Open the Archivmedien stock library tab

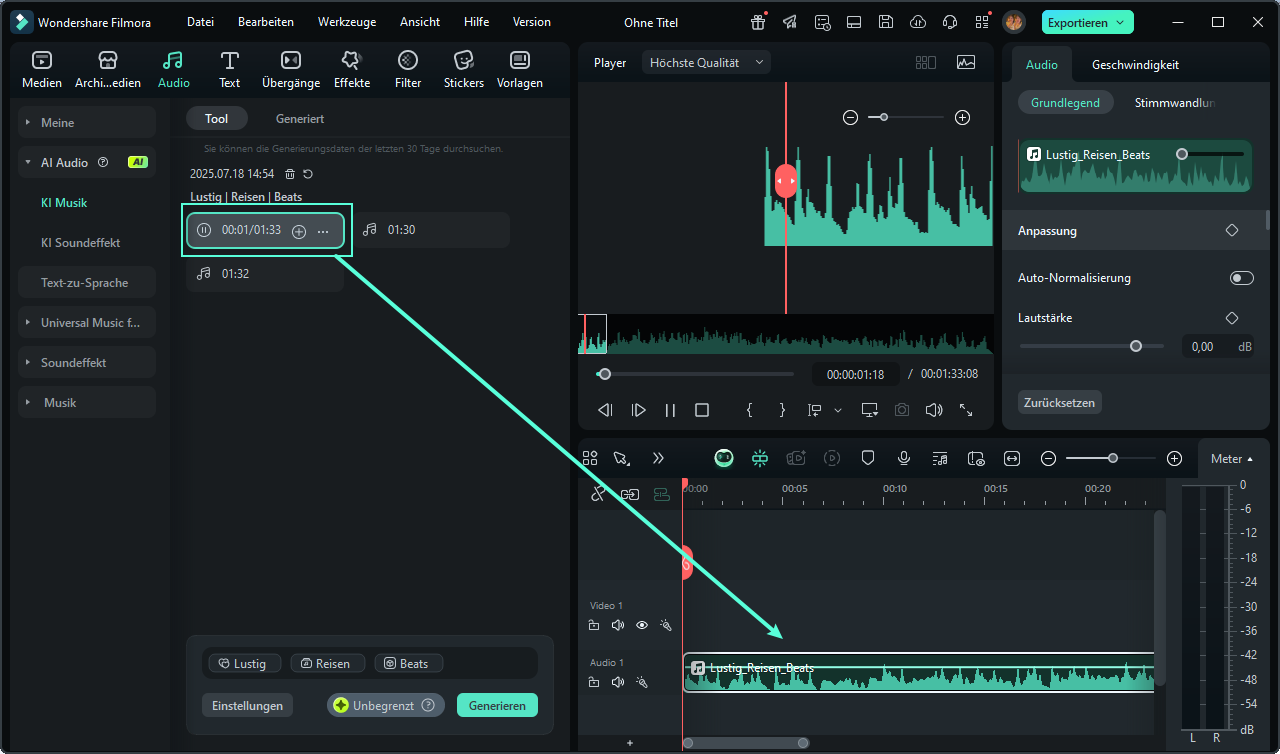click(x=108, y=70)
